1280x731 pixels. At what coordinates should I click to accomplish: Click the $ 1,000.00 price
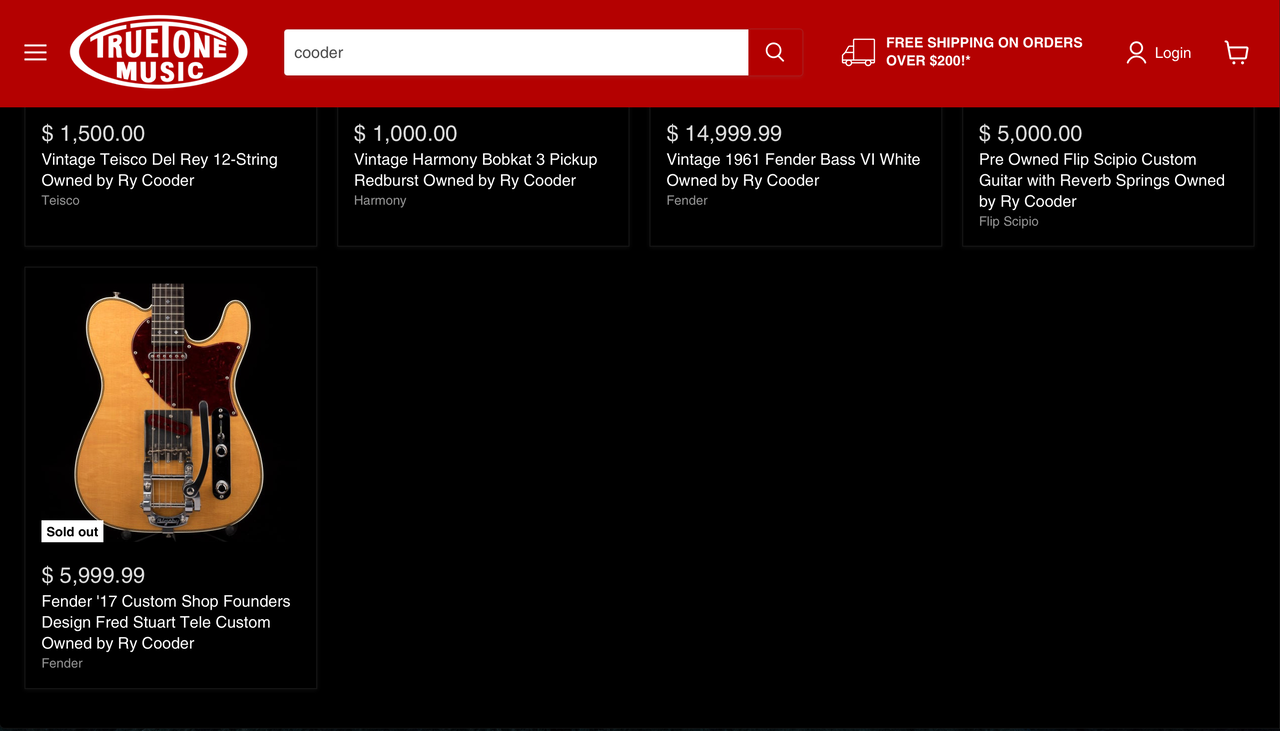click(405, 133)
